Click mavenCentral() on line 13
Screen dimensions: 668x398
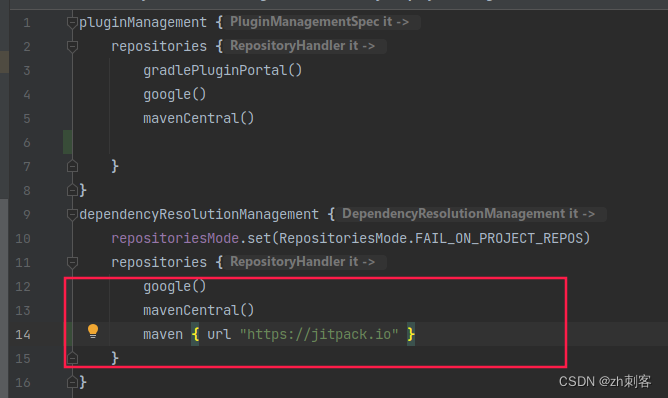[x=199, y=310]
